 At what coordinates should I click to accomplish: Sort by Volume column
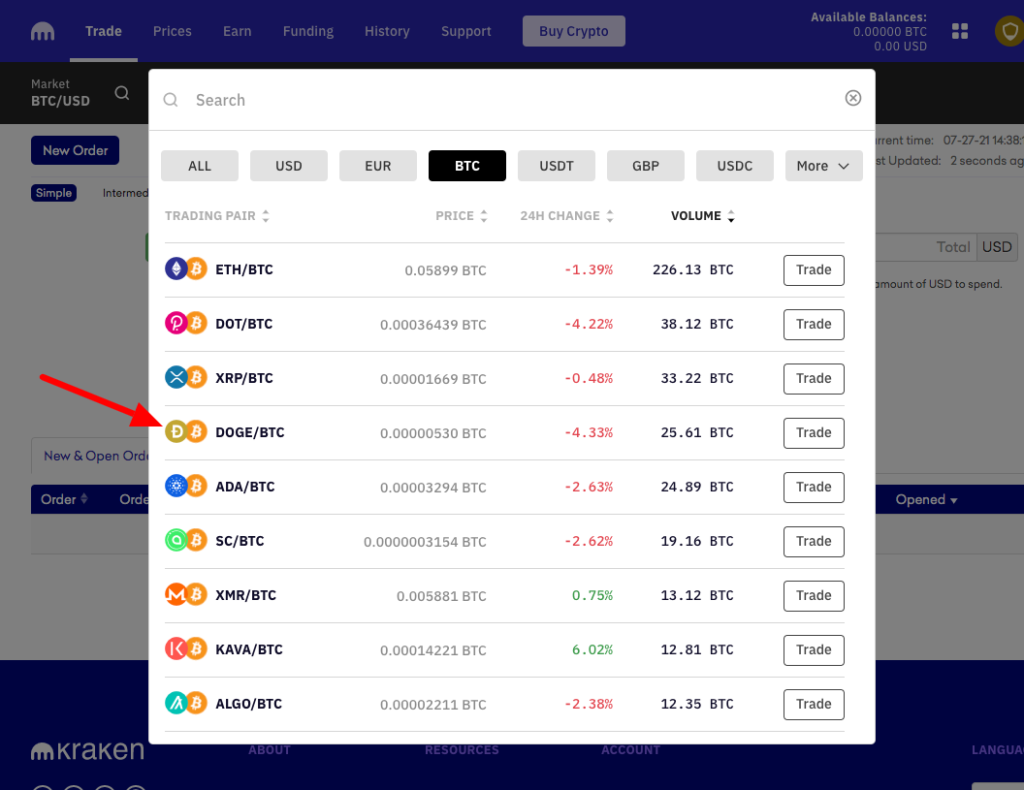[703, 215]
